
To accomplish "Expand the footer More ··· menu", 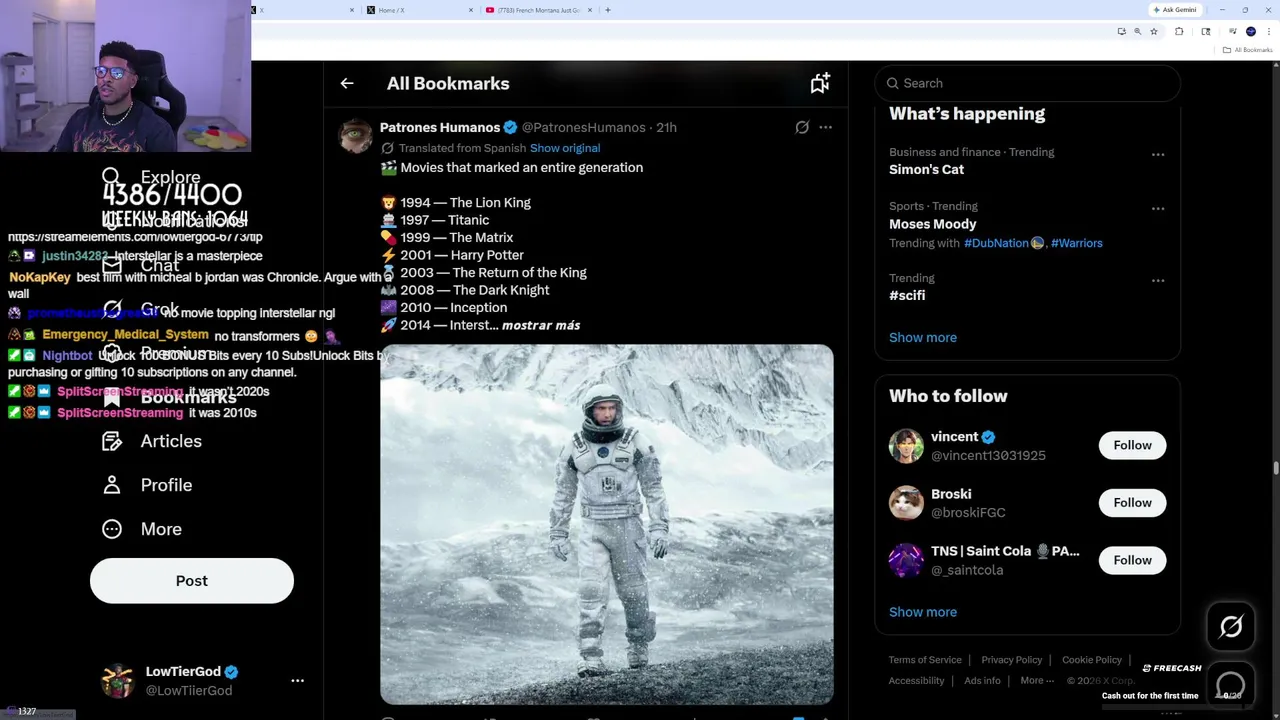I will coord(1037,681).
